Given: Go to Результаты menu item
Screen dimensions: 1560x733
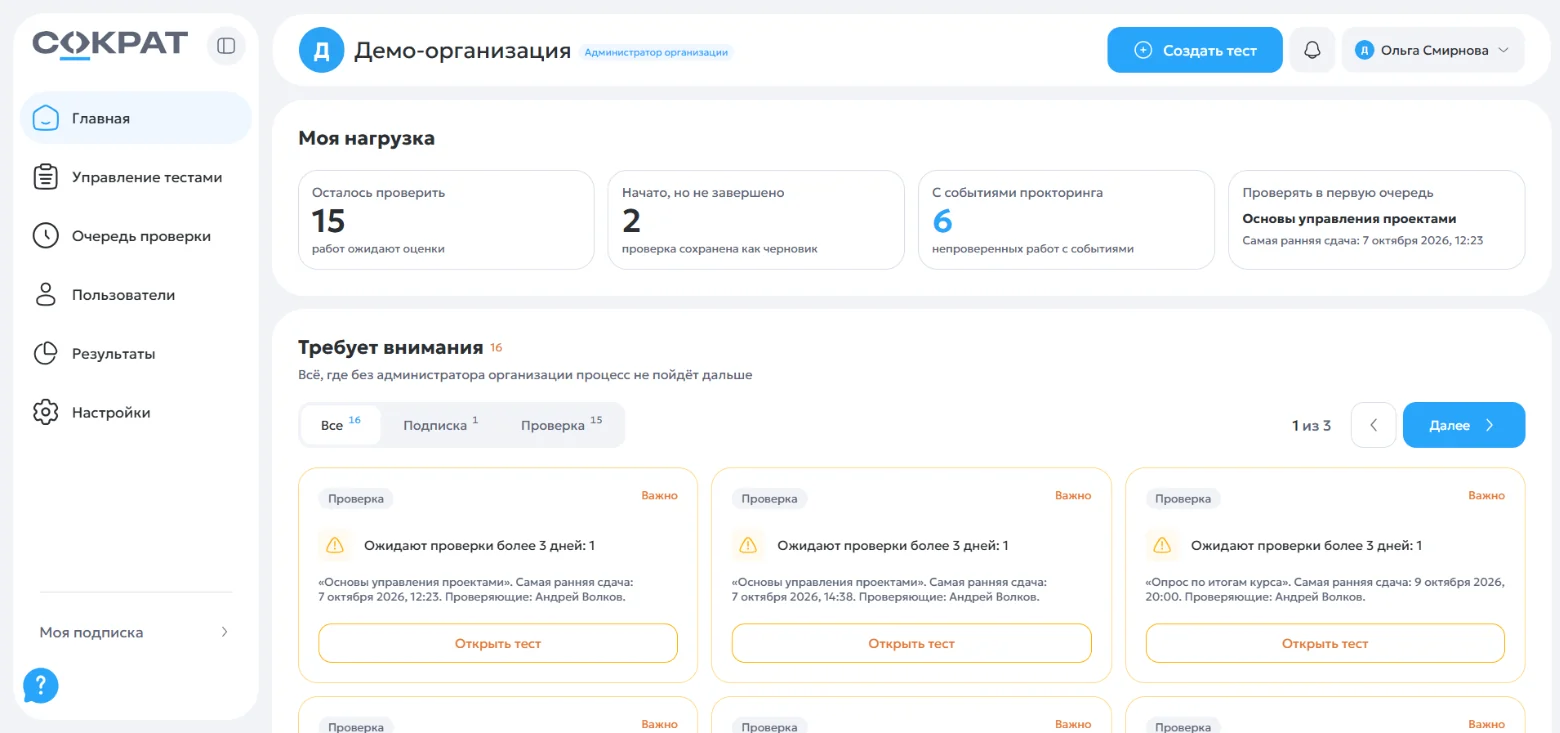Looking at the screenshot, I should (x=136, y=354).
